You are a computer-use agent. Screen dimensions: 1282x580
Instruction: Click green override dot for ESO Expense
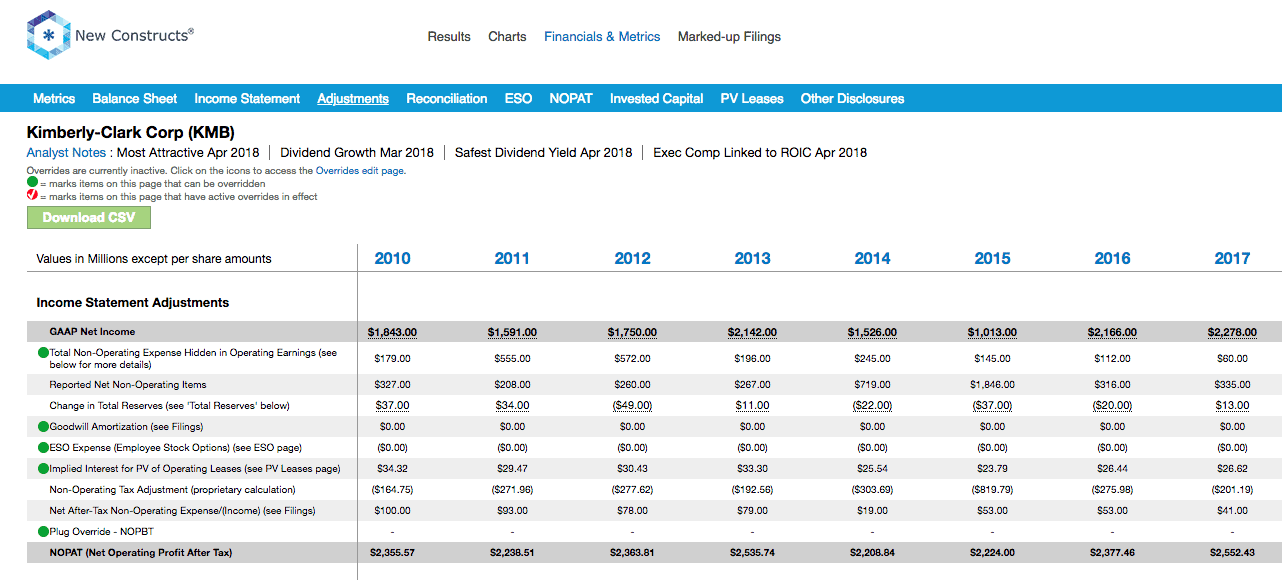pos(43,447)
